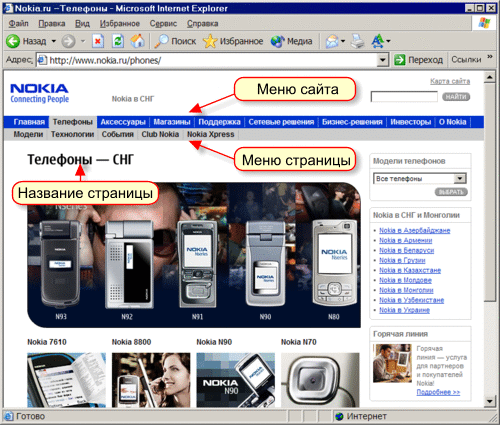
Task: Open the Back button history dropdown arrow
Action: [53, 41]
